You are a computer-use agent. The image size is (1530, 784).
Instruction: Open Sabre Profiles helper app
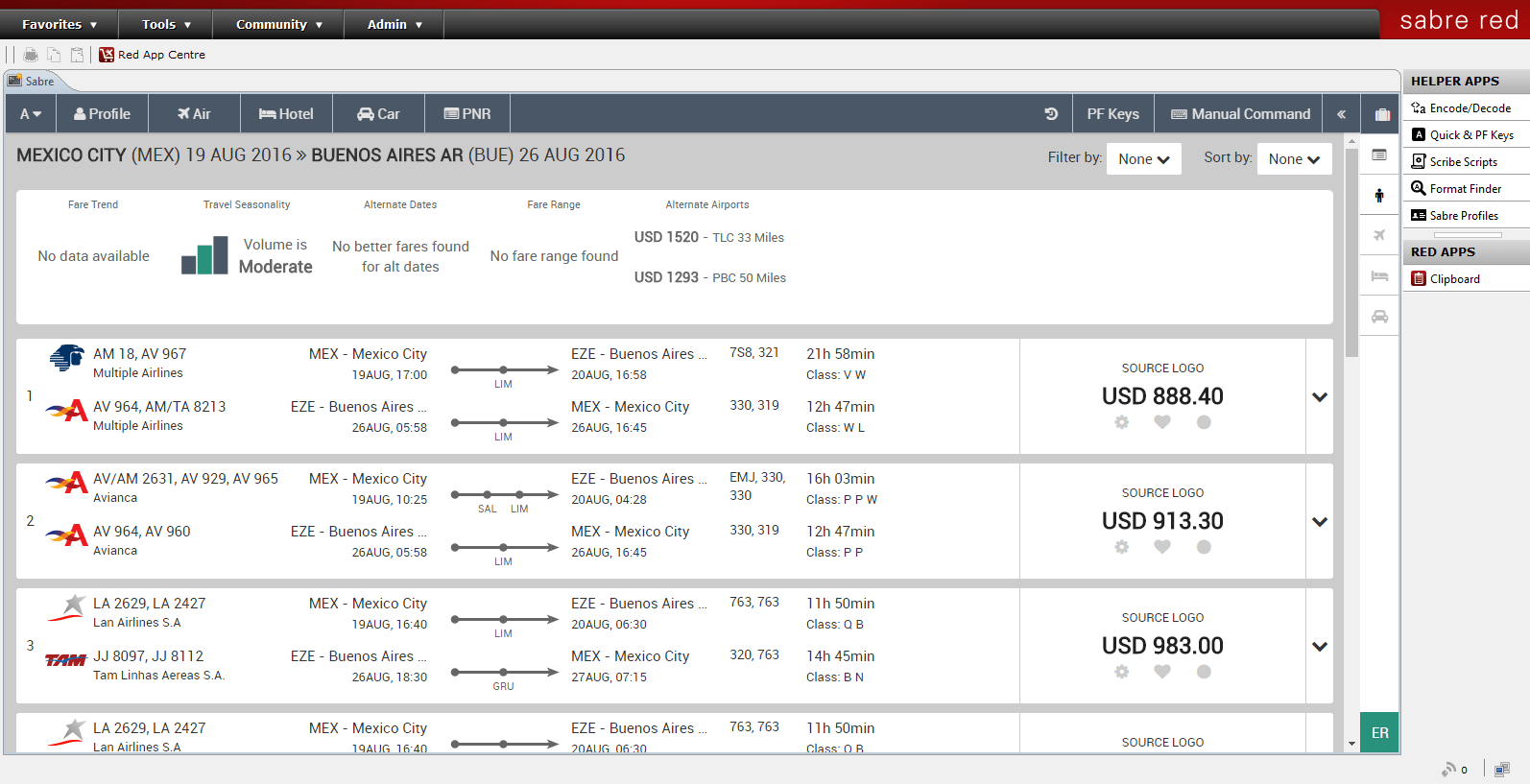[1467, 216]
